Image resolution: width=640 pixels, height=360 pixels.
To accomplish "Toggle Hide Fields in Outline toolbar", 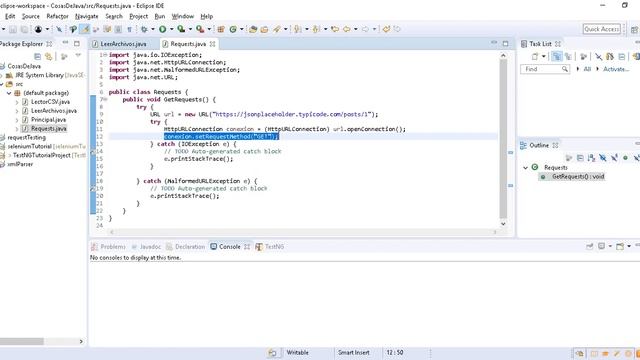I will (x=603, y=158).
